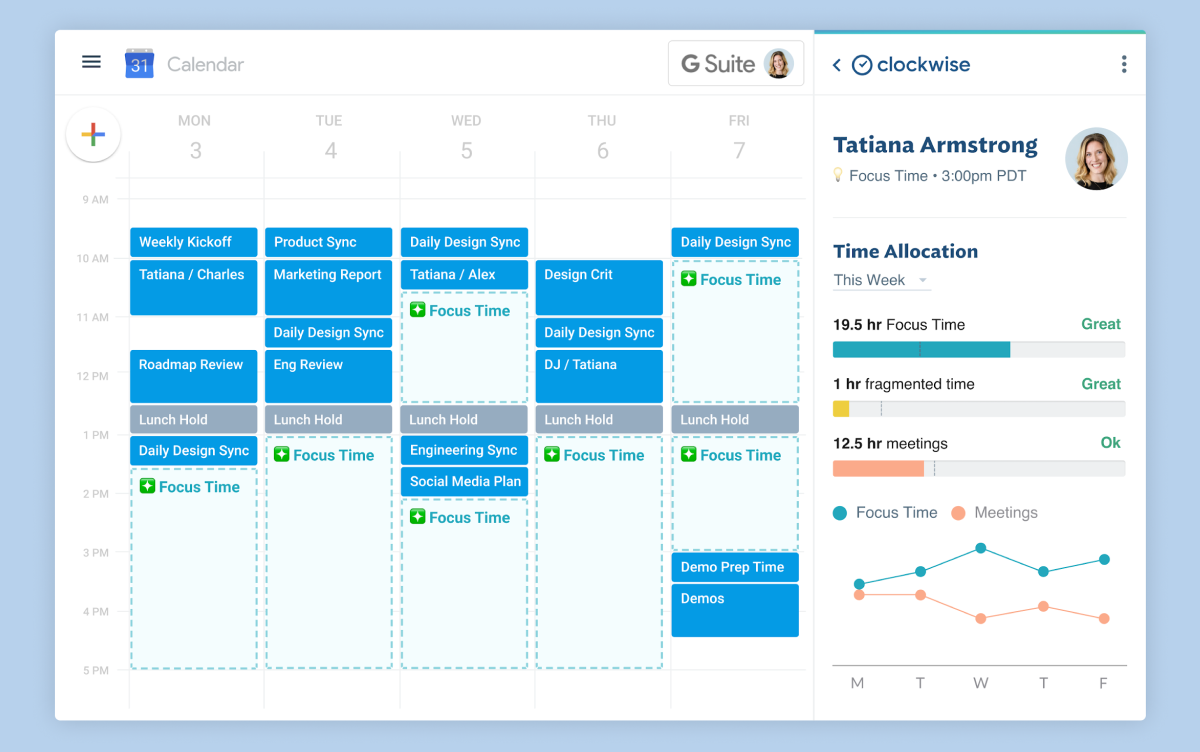Open the Weekly Kickoff event
This screenshot has width=1200, height=752.
193,242
